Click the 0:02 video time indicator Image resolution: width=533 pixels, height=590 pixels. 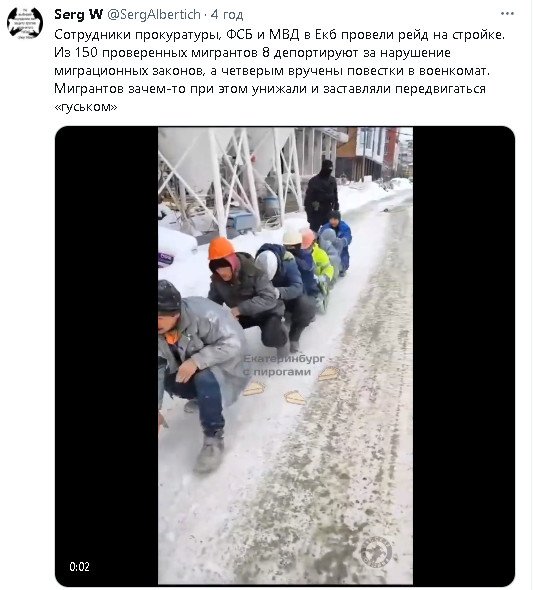point(79,566)
